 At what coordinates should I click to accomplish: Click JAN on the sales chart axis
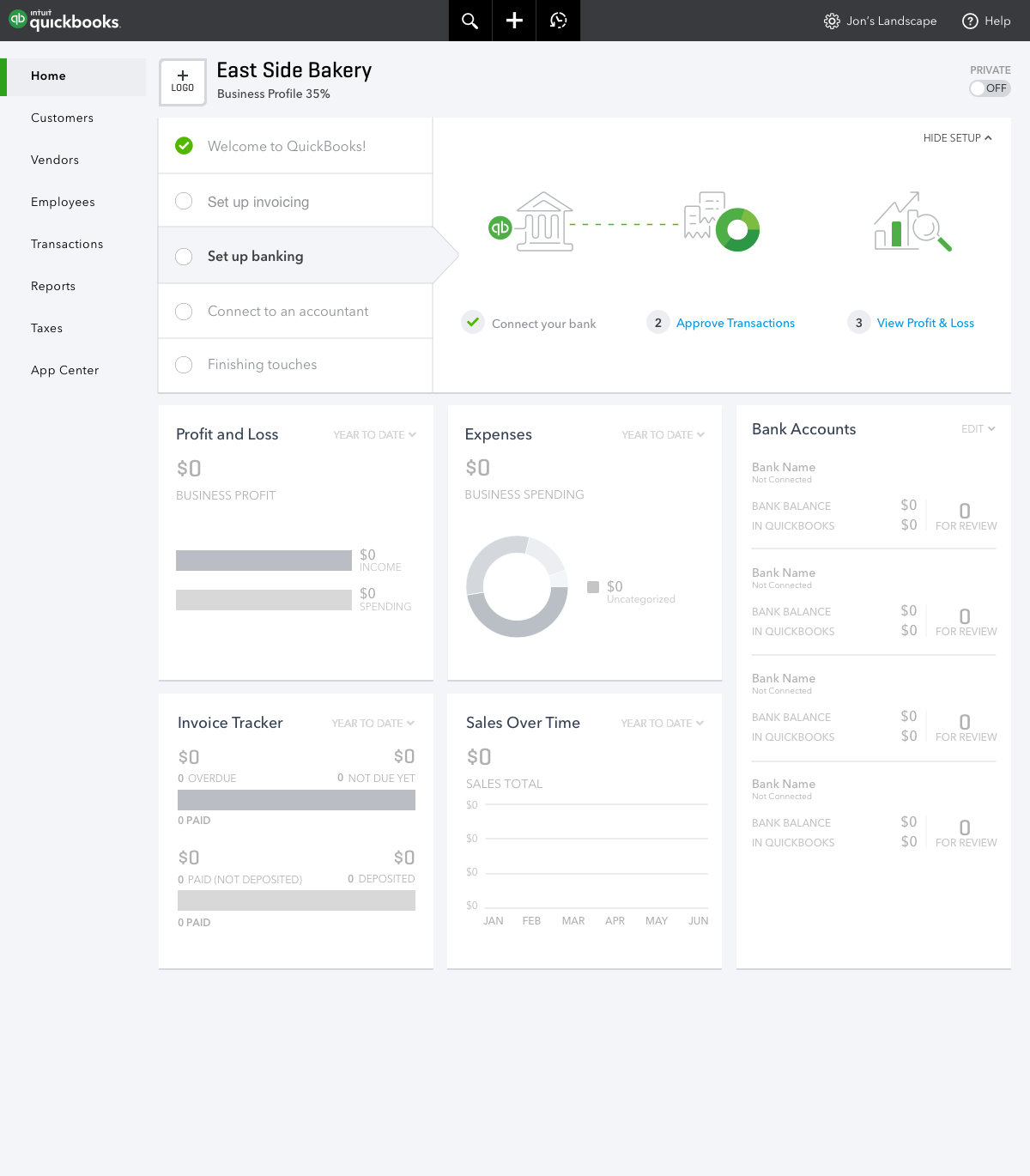tap(494, 921)
